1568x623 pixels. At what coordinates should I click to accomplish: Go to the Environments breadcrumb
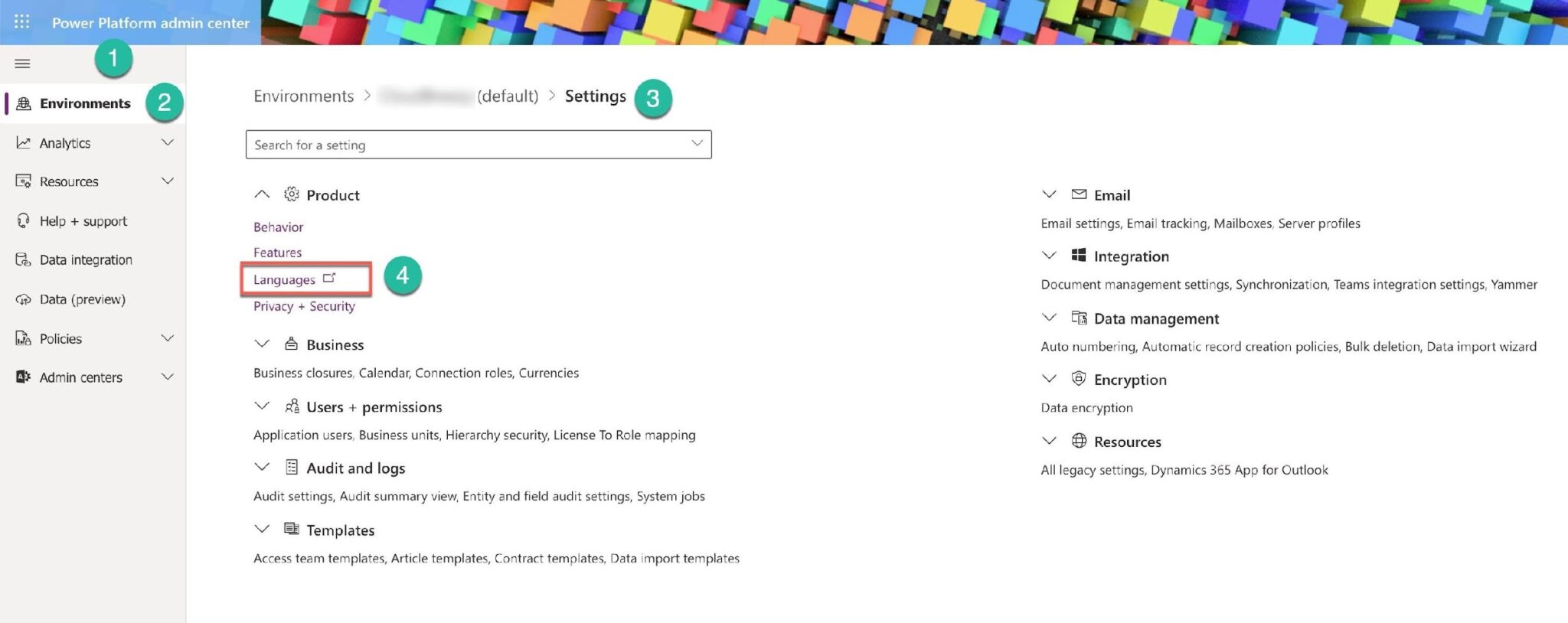(303, 96)
